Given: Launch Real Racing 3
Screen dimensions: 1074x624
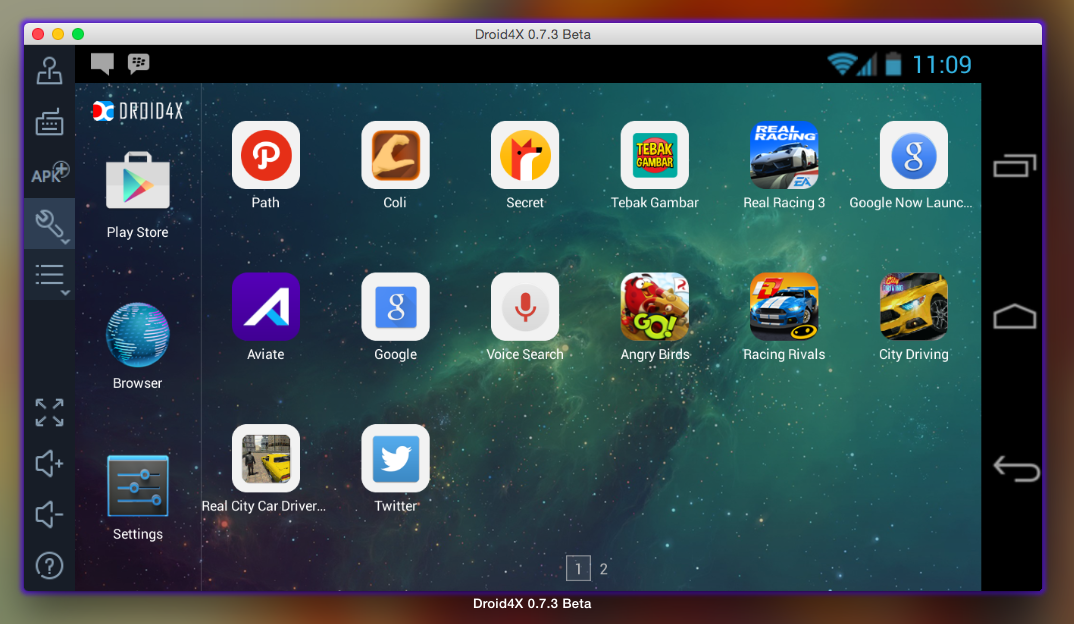Looking at the screenshot, I should [x=784, y=155].
